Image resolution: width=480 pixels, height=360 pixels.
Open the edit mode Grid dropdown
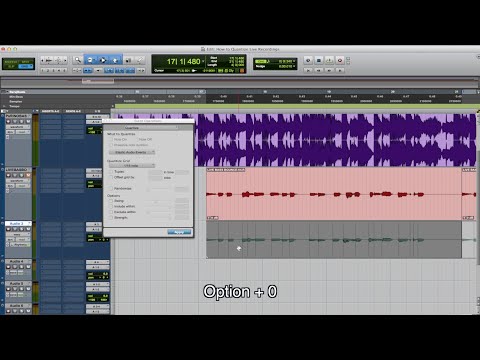(x=26, y=66)
